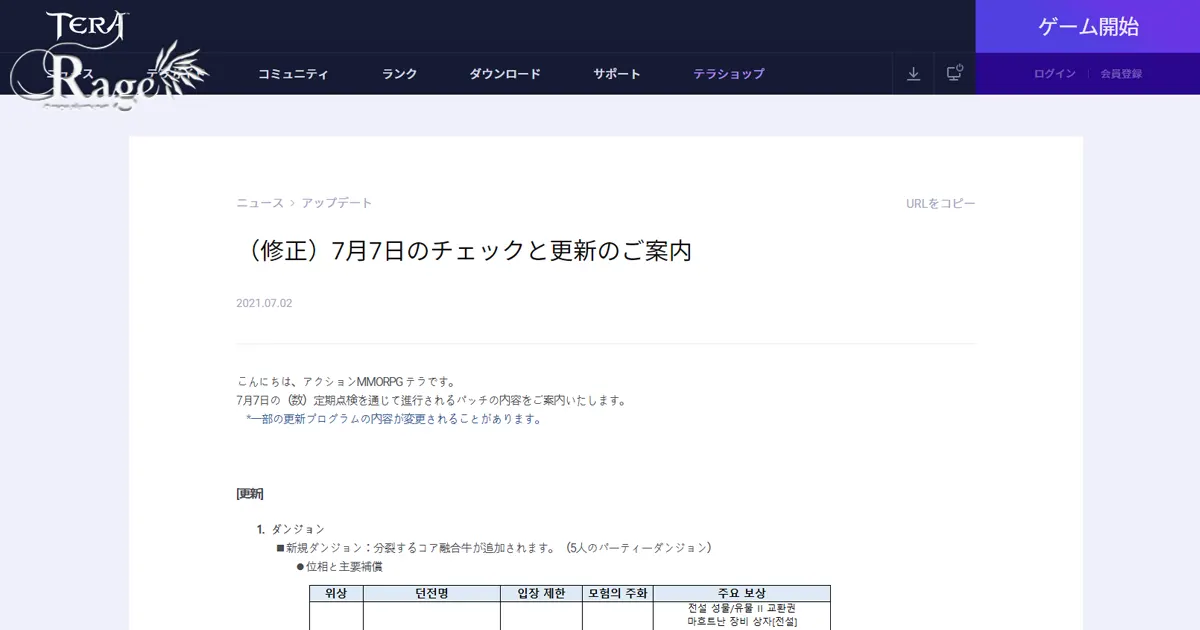Click the remote game launch monitor icon

(953, 73)
